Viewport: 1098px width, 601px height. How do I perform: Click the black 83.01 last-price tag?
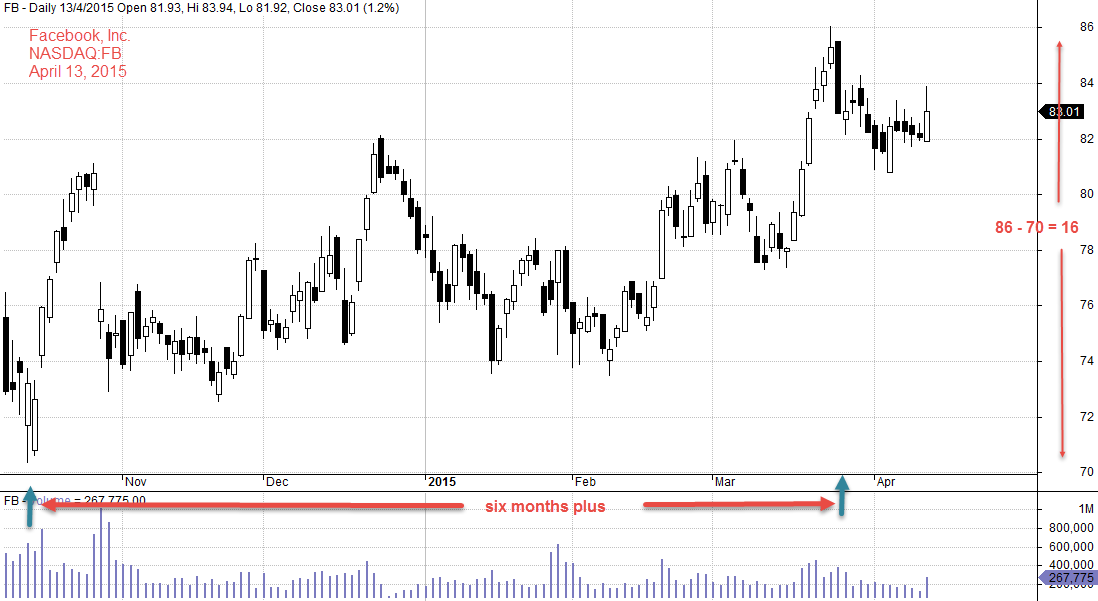(x=1062, y=111)
